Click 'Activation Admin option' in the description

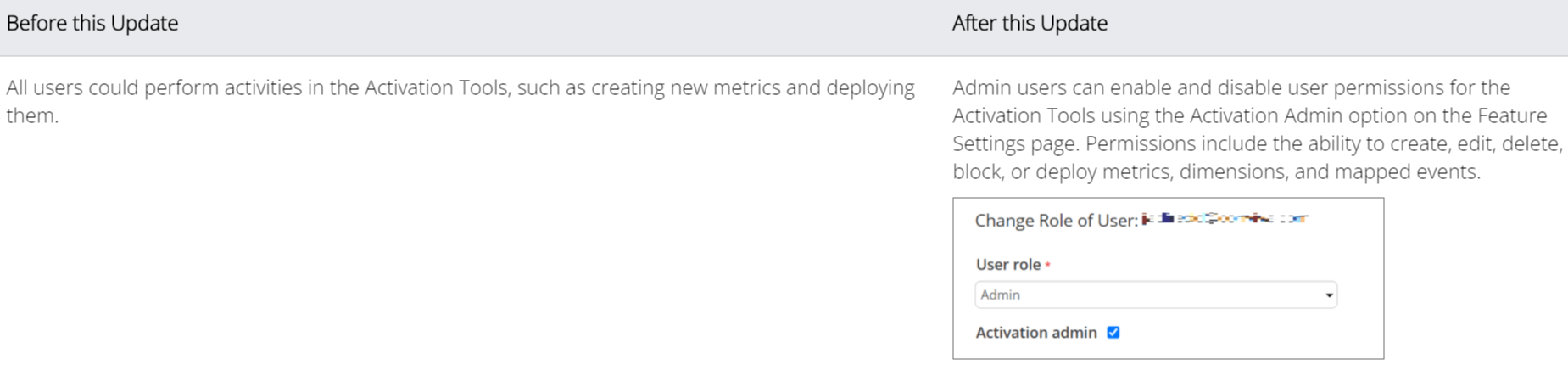click(x=1287, y=115)
